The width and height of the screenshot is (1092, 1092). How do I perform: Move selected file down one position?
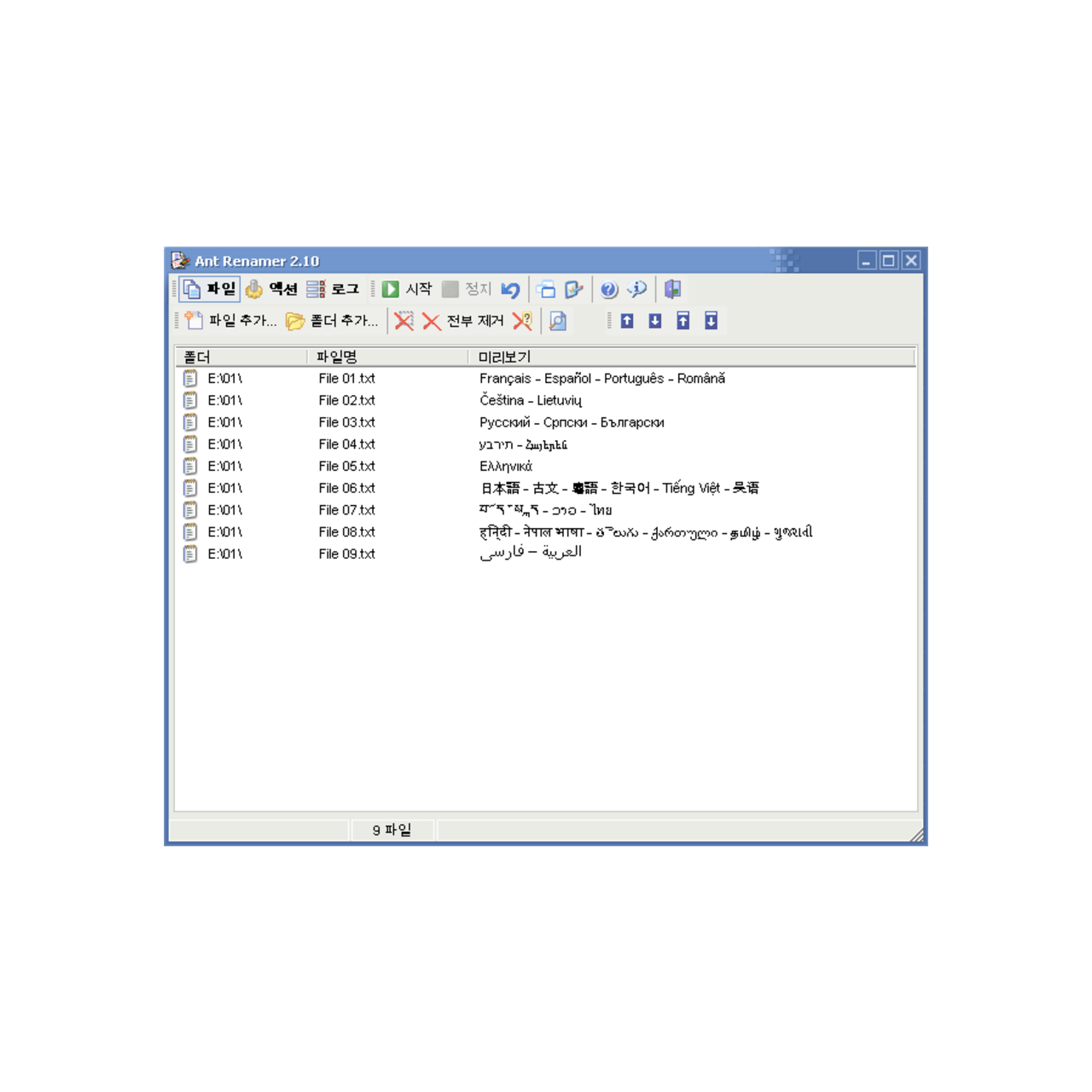point(655,322)
